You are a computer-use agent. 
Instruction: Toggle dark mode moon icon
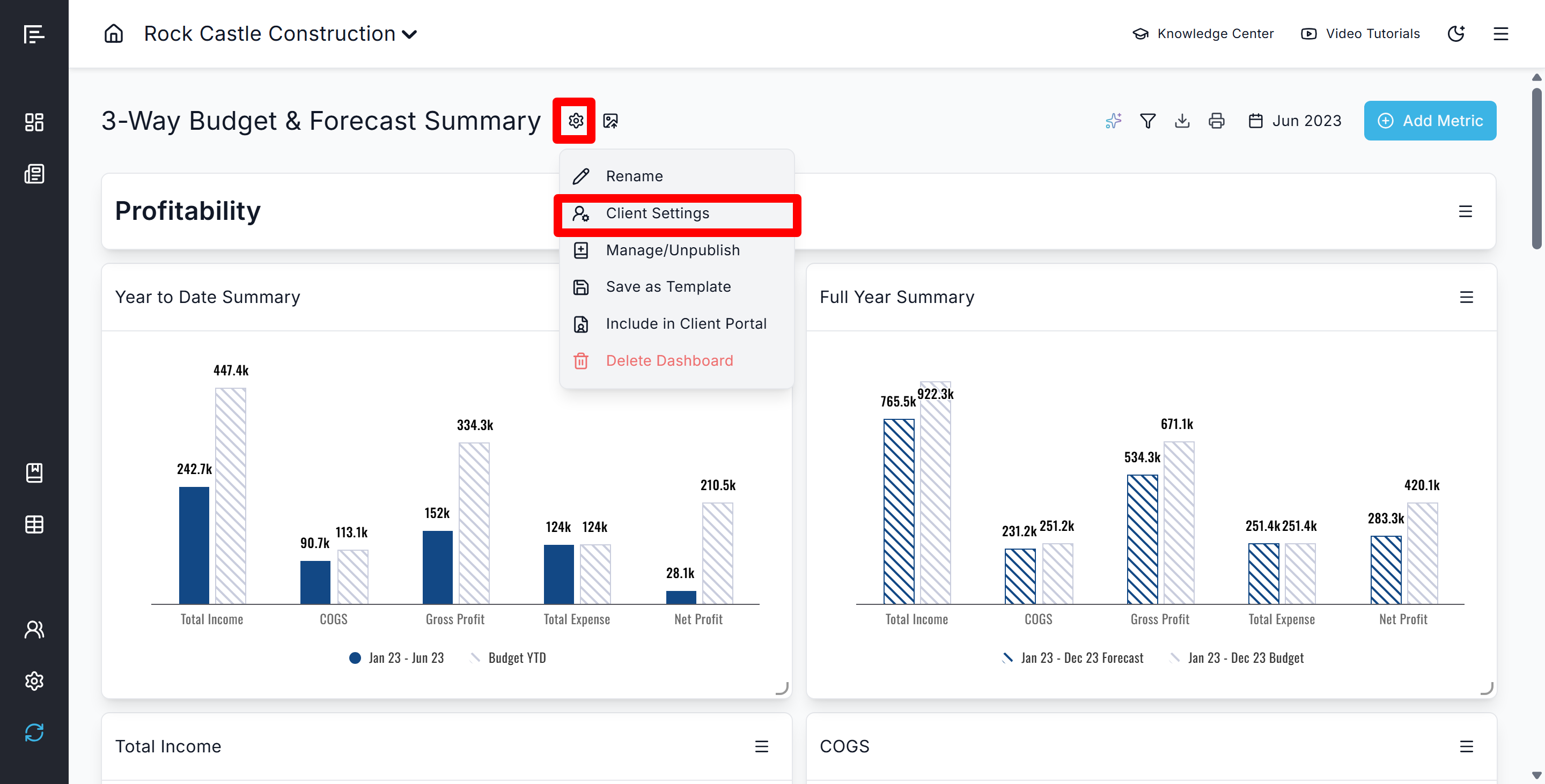click(x=1455, y=34)
